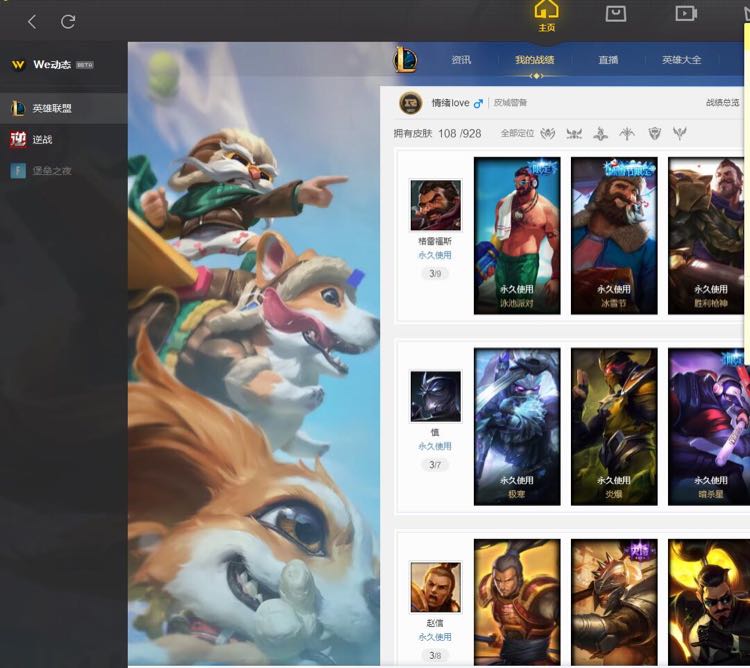The width and height of the screenshot is (750, 668).
Task: Choose 堡垒之夜 in the sidebar
Action: (x=51, y=171)
